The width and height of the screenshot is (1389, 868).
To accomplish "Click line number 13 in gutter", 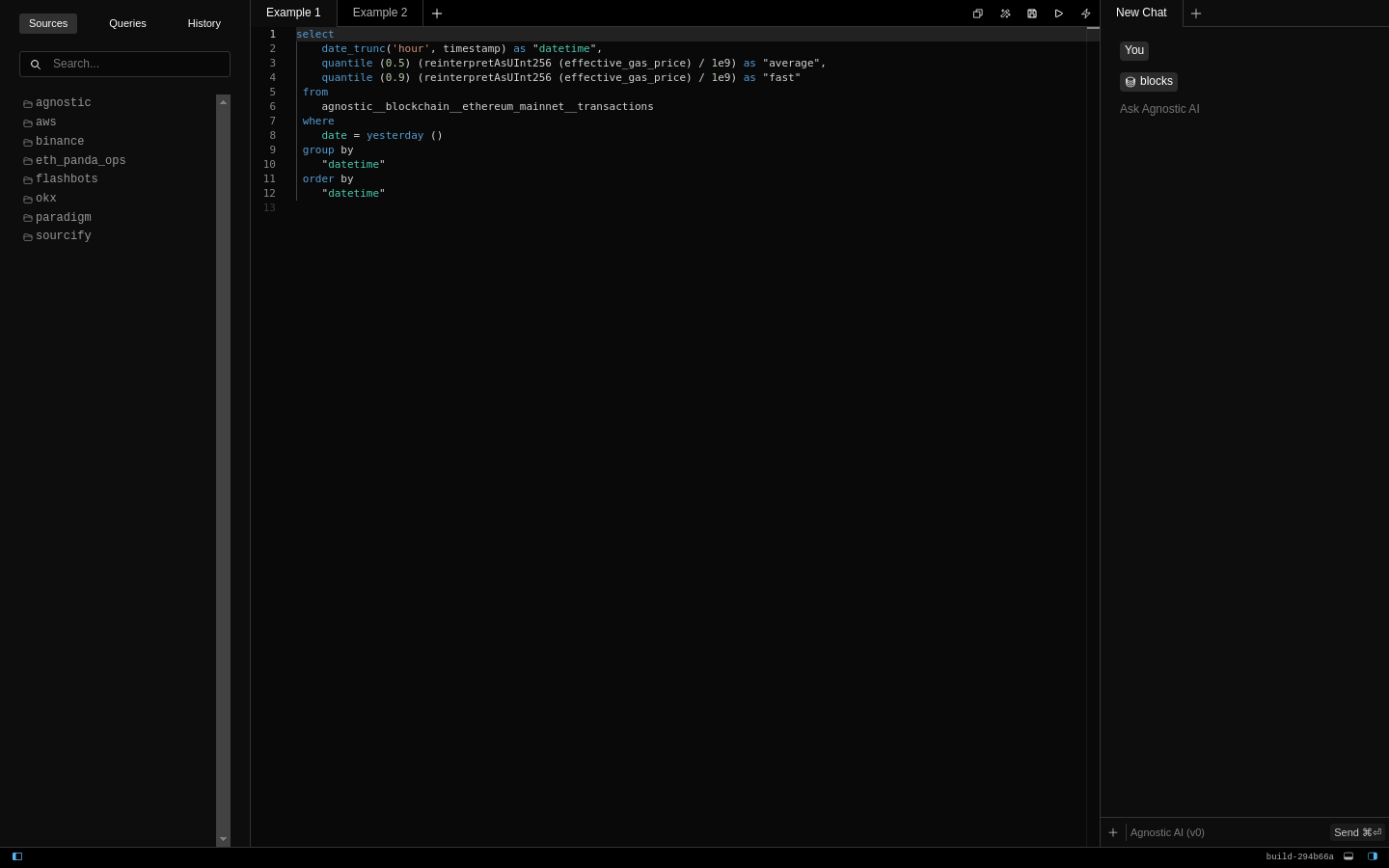I will [x=269, y=207].
